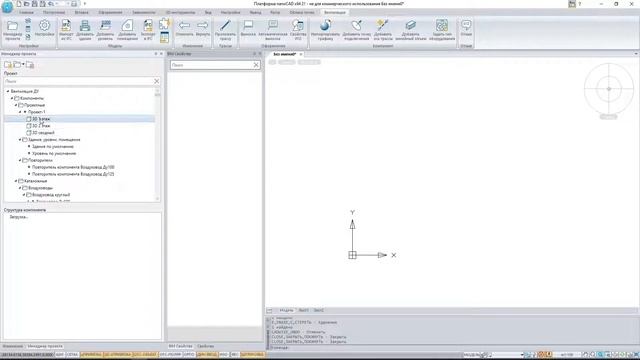Collapse the Вентиляция ДУ root node
Screen dimensions: 640x360
pos(8,91)
